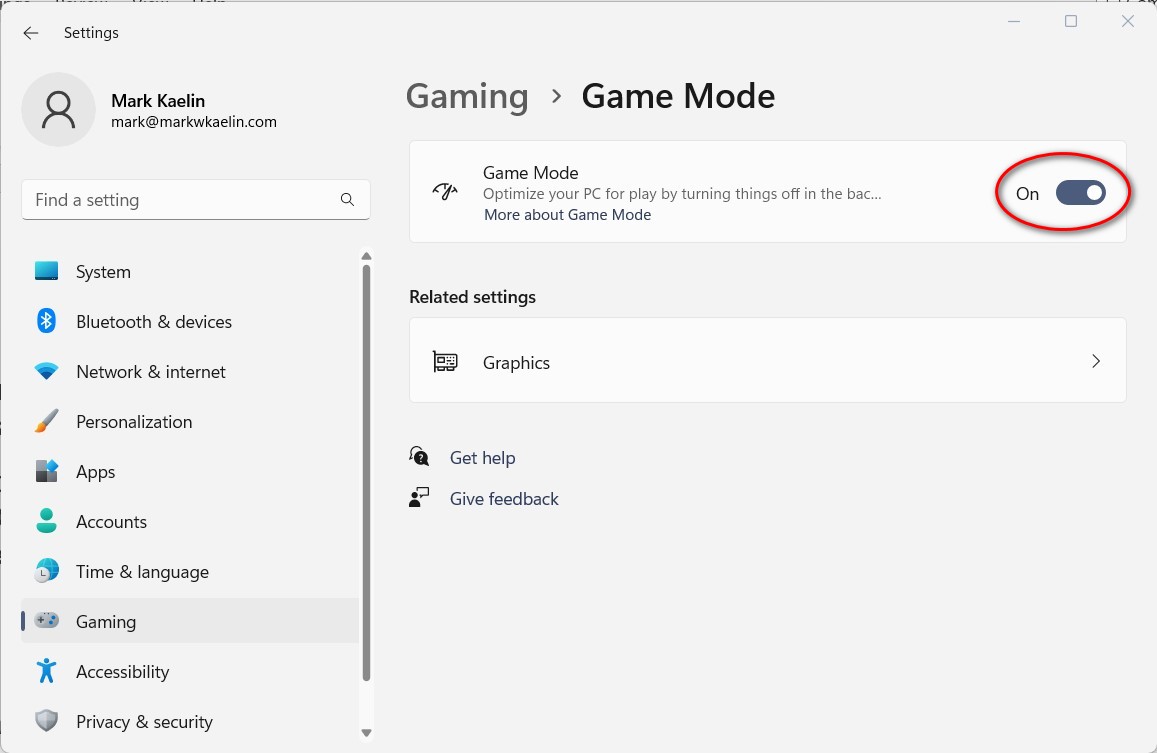Select the System icon in sidebar
The width and height of the screenshot is (1157, 753).
click(x=46, y=271)
